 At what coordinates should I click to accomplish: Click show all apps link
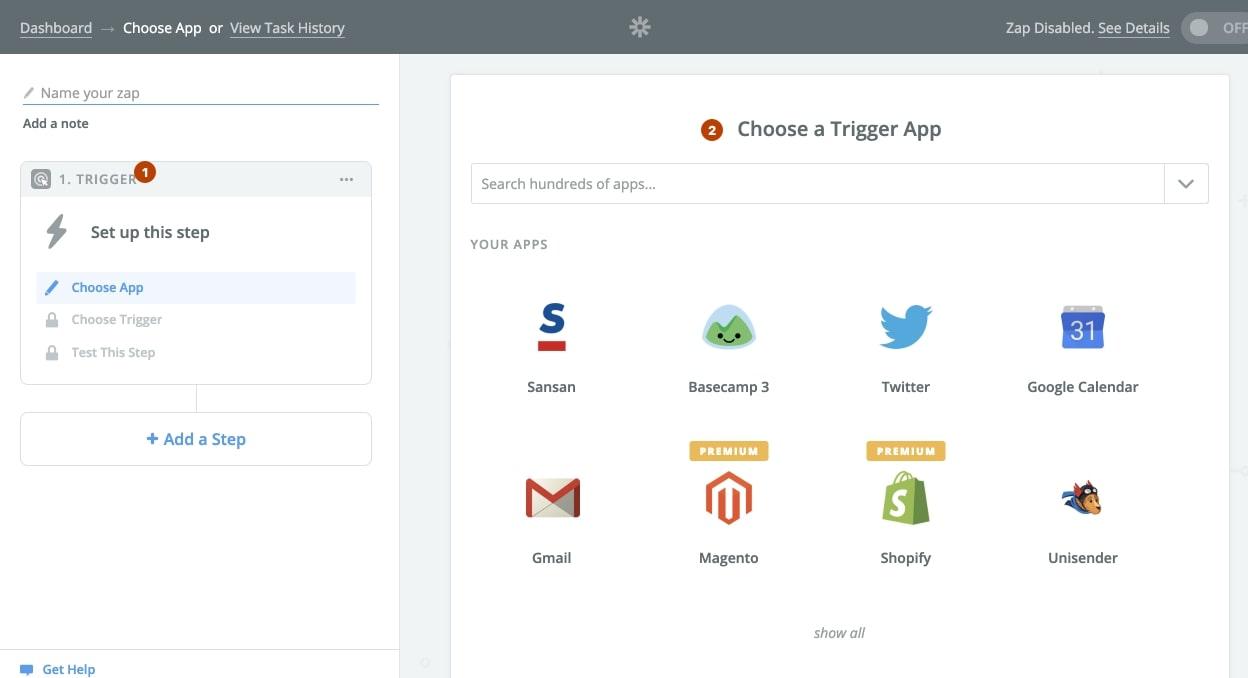click(839, 633)
